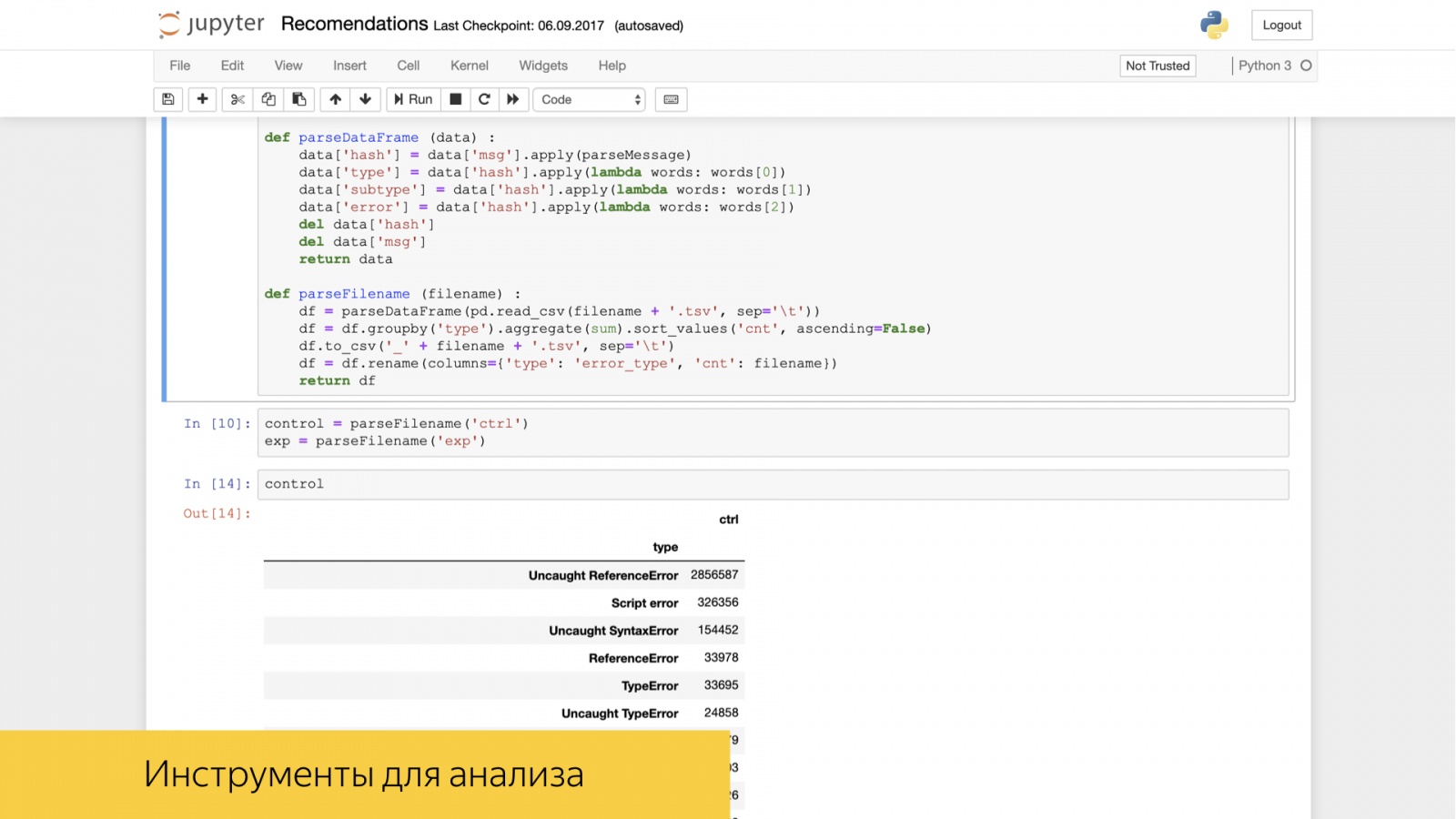Viewport: 1456px width, 819px height.
Task: Restart the kernel with circular arrow icon
Action: click(x=484, y=99)
